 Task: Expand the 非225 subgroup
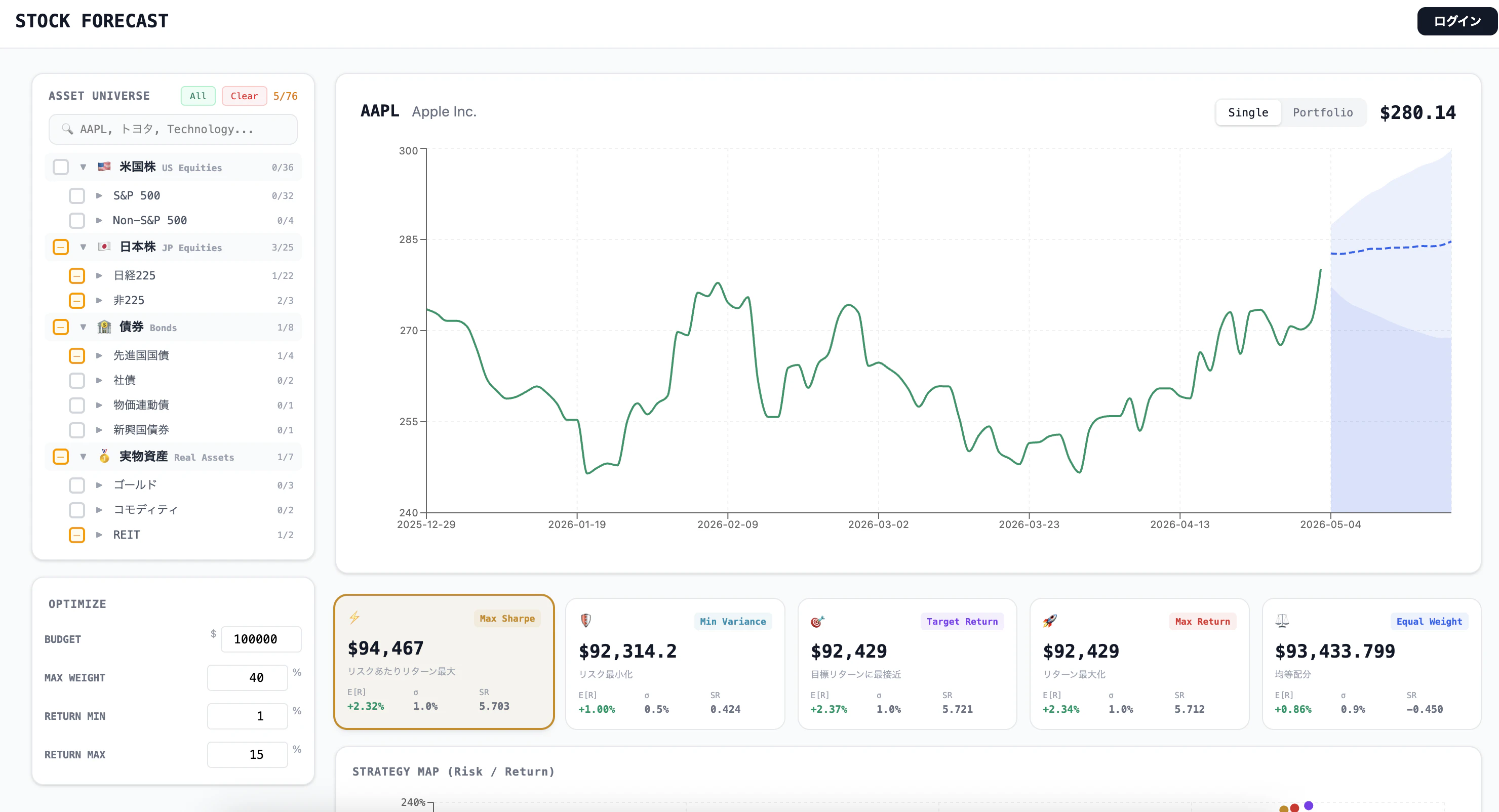pos(99,301)
